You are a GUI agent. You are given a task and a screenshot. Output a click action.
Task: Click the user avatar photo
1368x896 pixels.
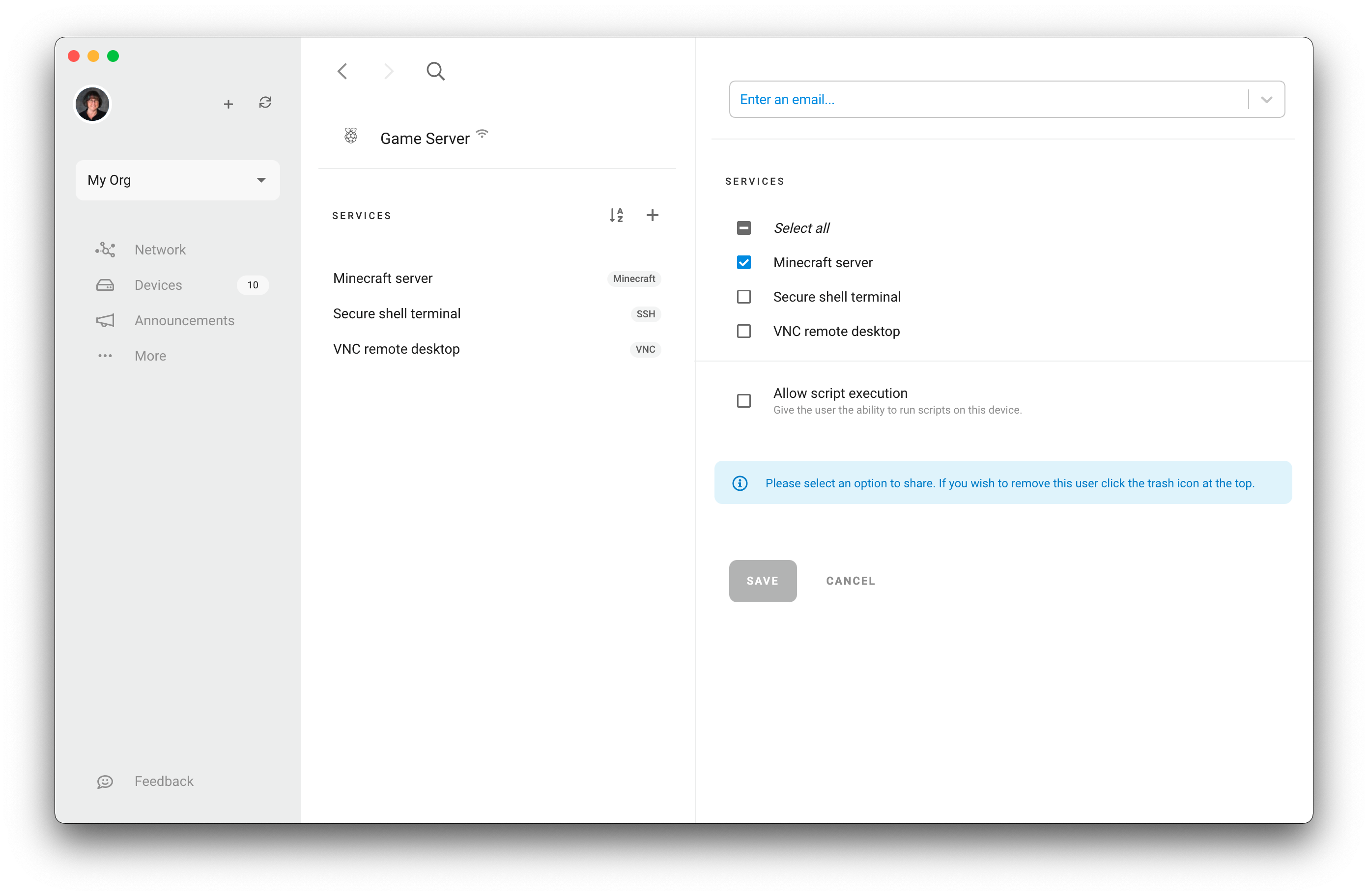pyautogui.click(x=92, y=104)
